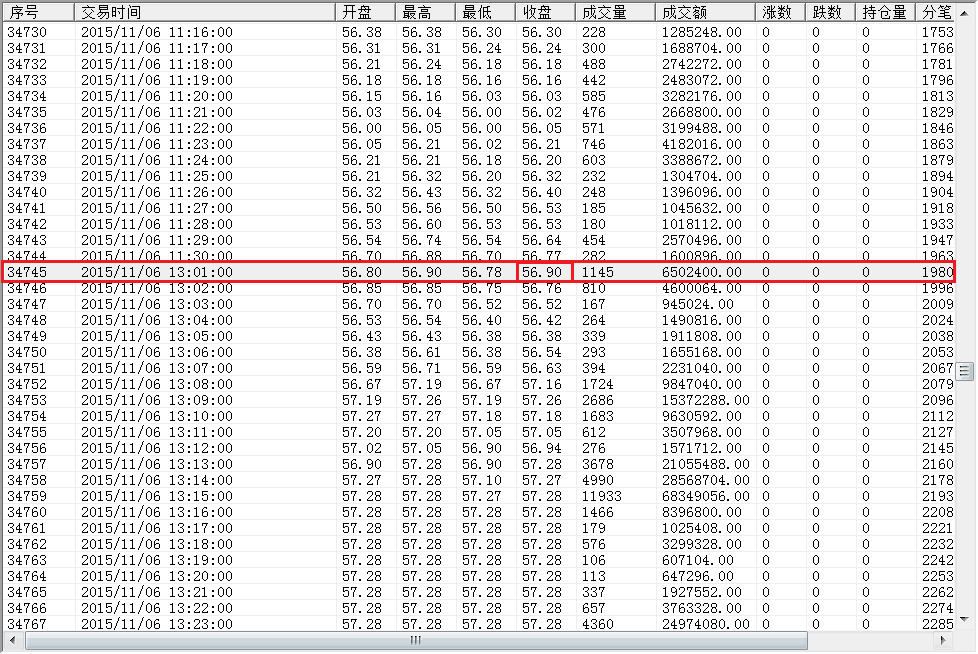
Task: Click serial number 34750
Action: pyautogui.click(x=27, y=352)
